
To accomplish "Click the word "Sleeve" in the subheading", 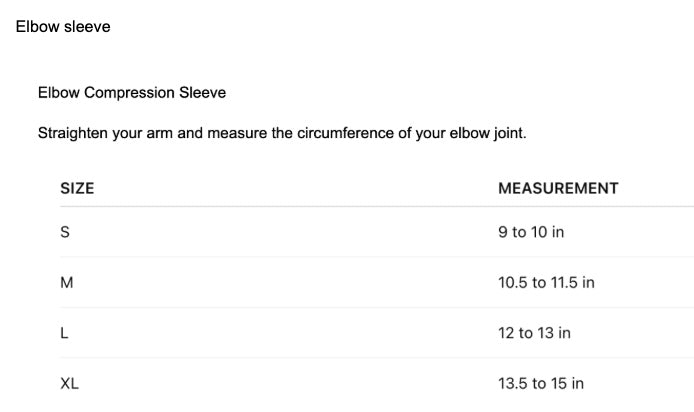I will [x=202, y=93].
